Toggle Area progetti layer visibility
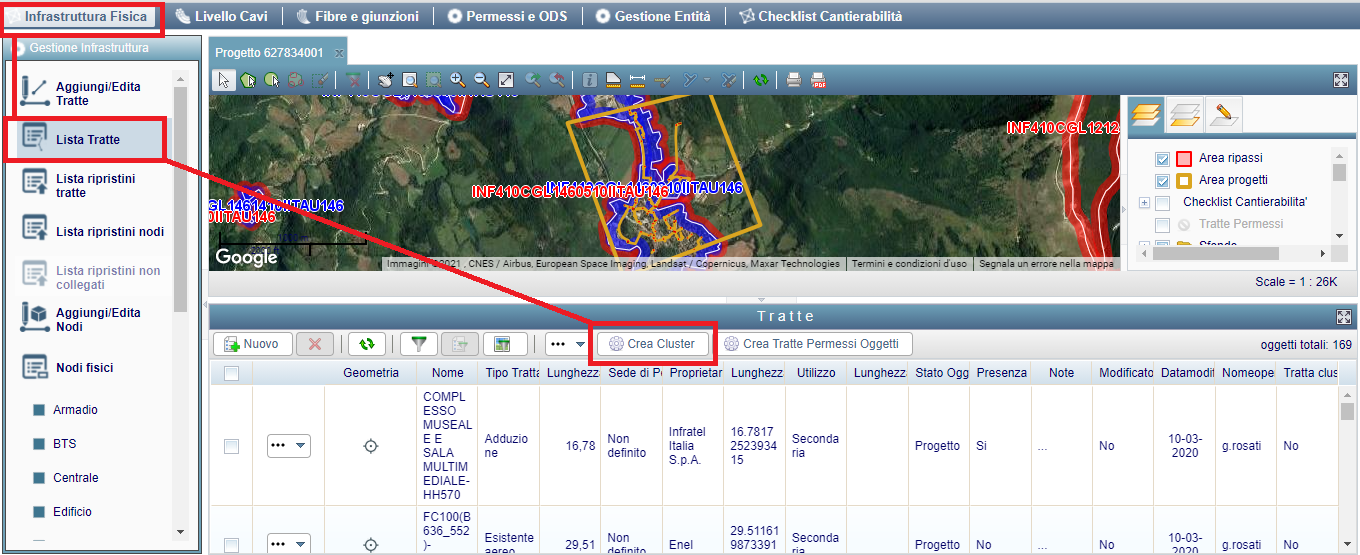The height and width of the screenshot is (555, 1360). [1162, 181]
